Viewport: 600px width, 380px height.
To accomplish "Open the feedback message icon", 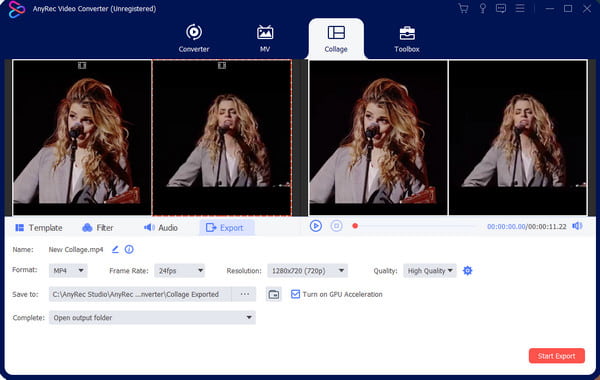I will tap(501, 8).
